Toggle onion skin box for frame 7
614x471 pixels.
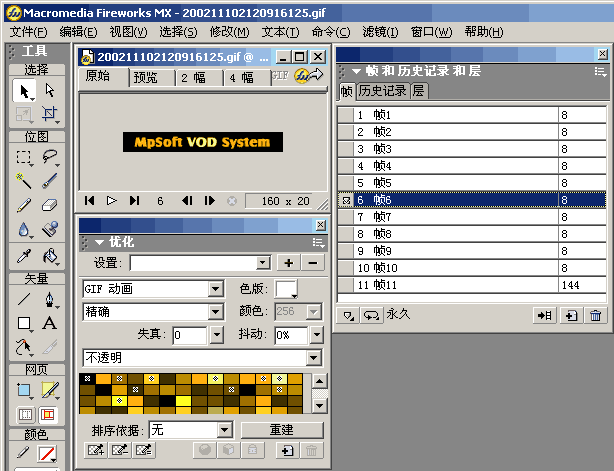pyautogui.click(x=346, y=217)
